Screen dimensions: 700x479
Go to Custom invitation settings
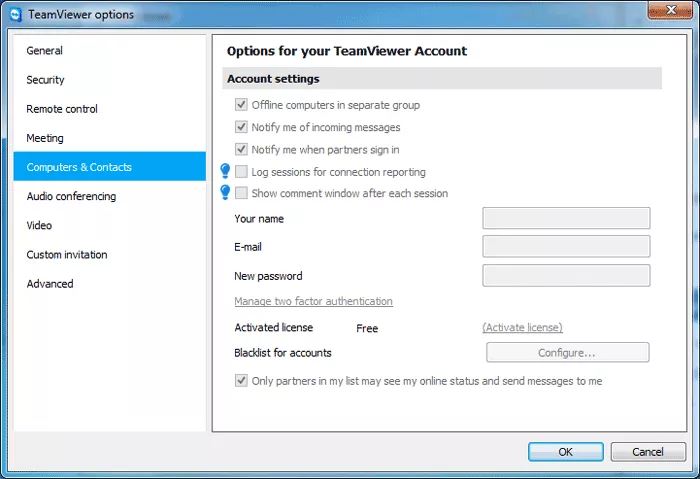[x=109, y=254]
